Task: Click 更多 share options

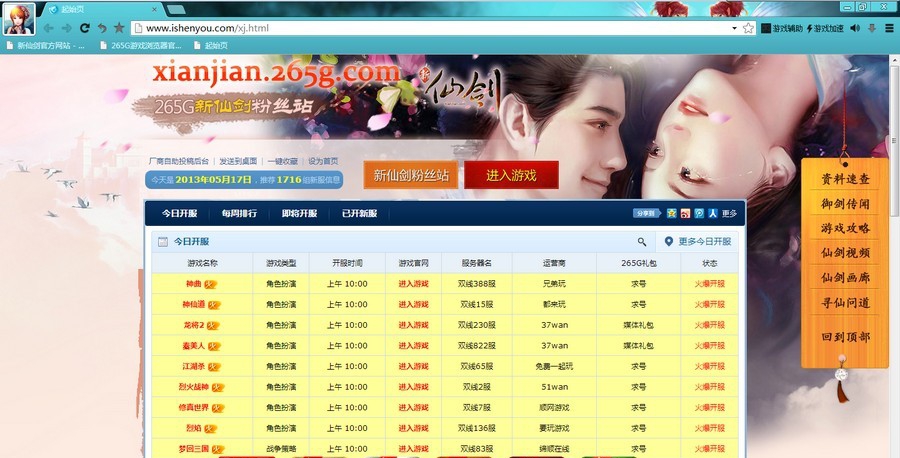Action: (730, 213)
